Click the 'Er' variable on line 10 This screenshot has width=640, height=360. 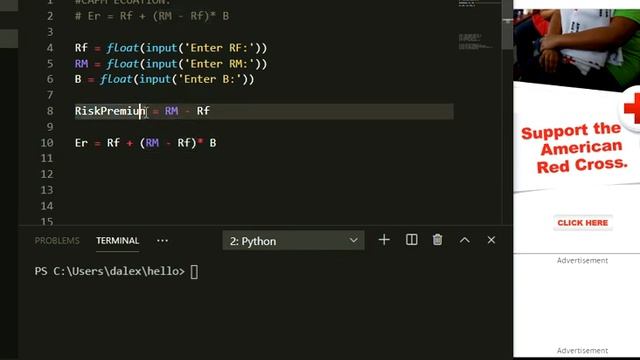(x=81, y=143)
